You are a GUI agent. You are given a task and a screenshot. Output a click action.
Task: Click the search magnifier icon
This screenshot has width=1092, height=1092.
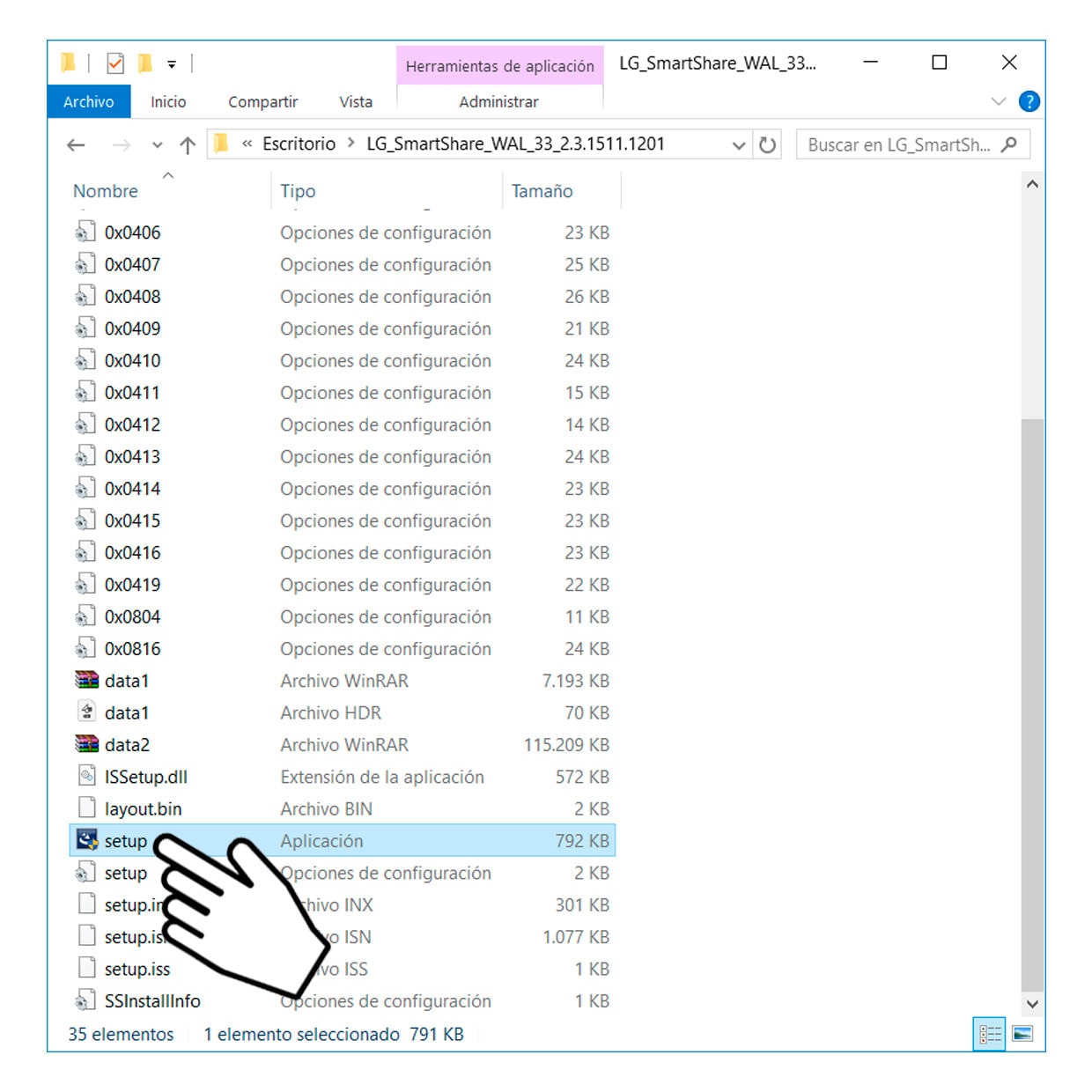tap(1009, 144)
